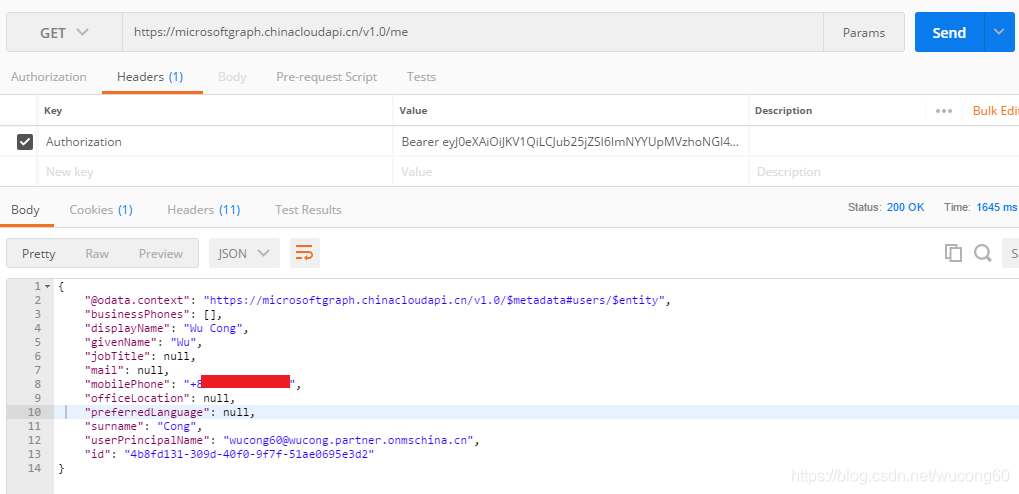The height and width of the screenshot is (494, 1019).
Task: Select the Pretty view
Action: [x=38, y=254]
